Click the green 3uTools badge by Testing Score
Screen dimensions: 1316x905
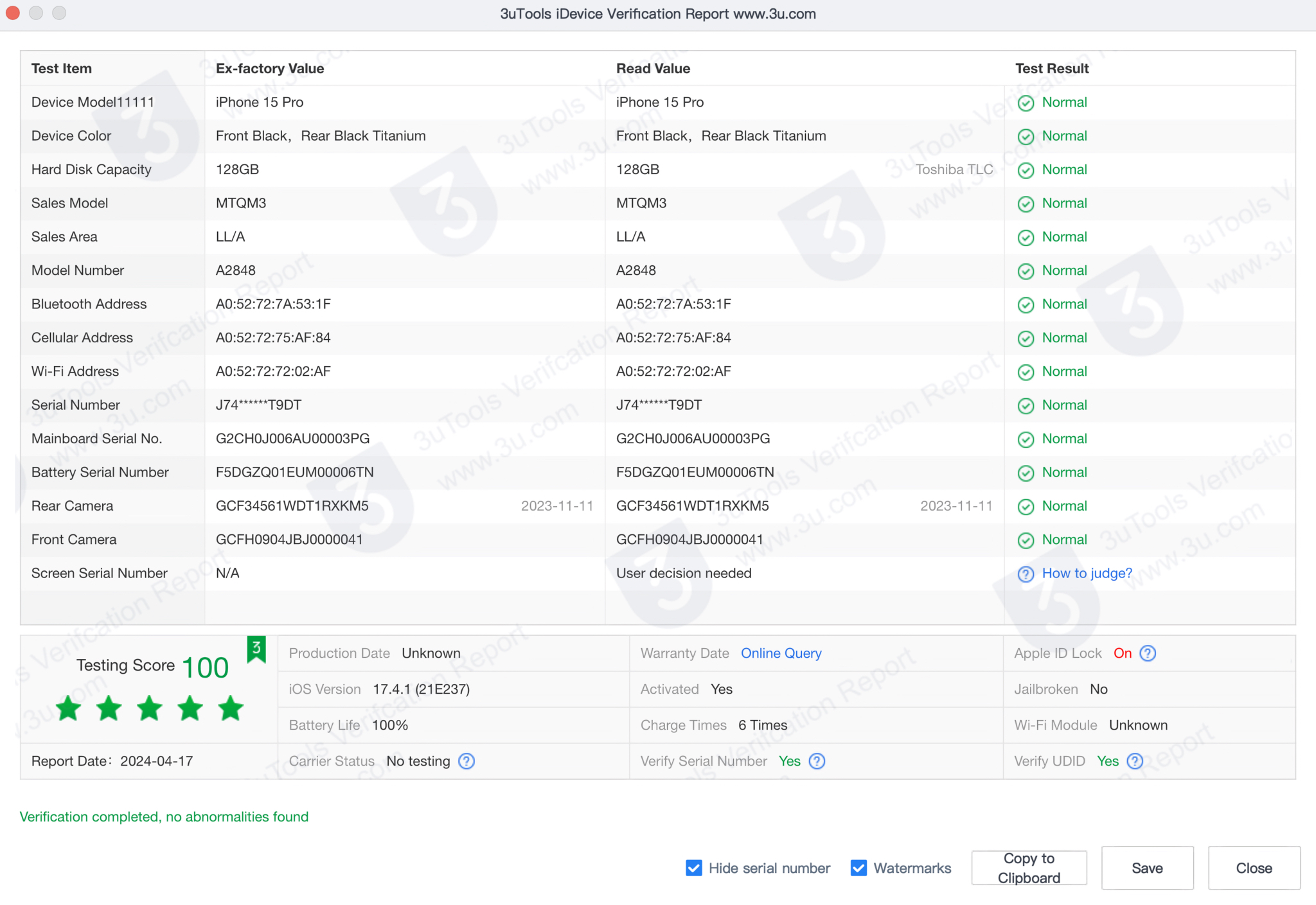click(256, 649)
